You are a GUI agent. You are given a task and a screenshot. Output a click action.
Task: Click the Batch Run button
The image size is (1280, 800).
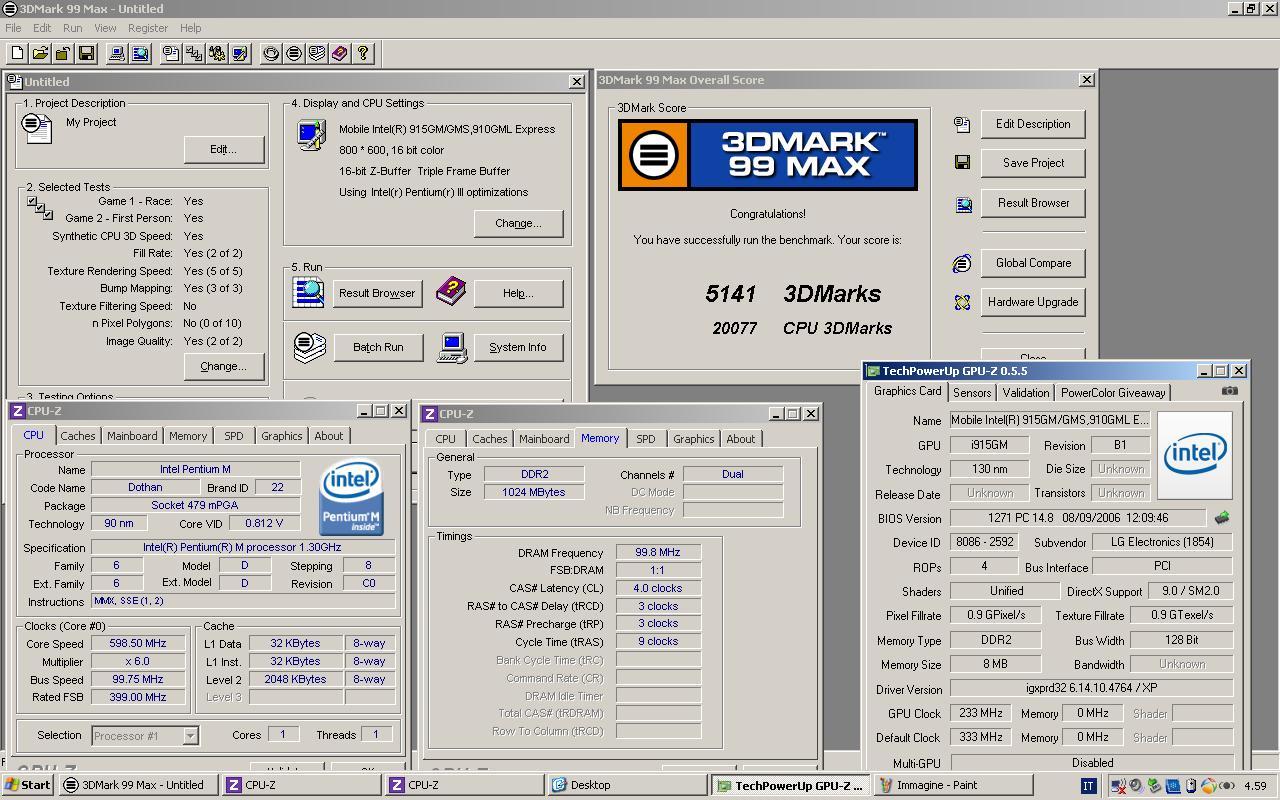click(377, 347)
